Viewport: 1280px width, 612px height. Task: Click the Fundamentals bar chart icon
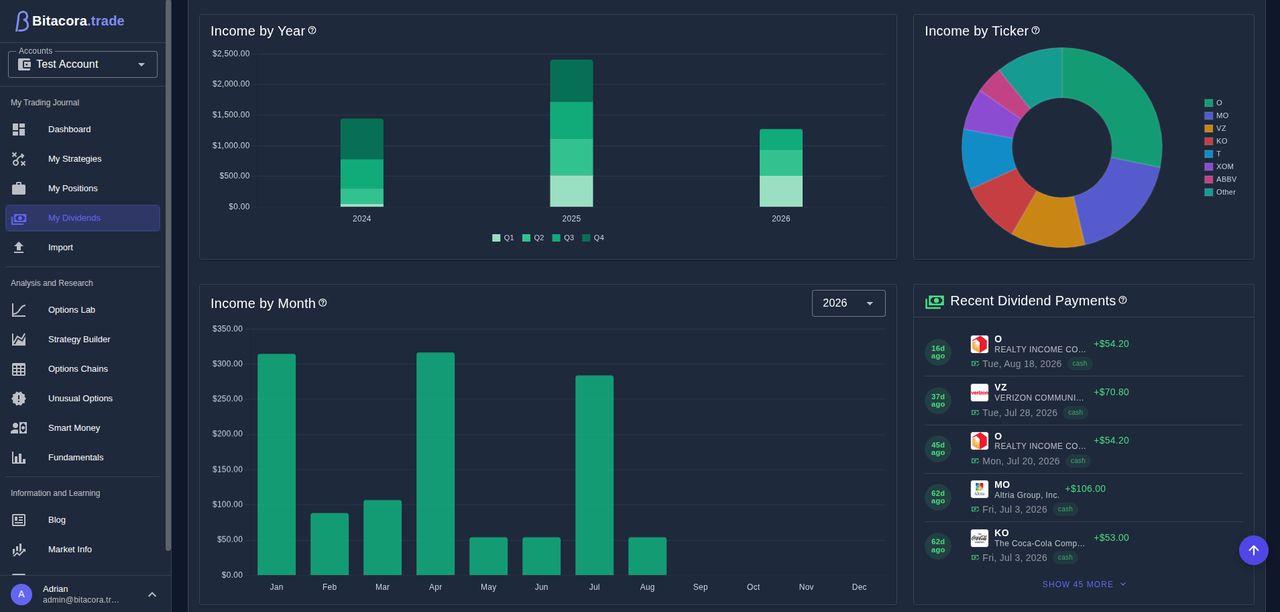(x=19, y=457)
